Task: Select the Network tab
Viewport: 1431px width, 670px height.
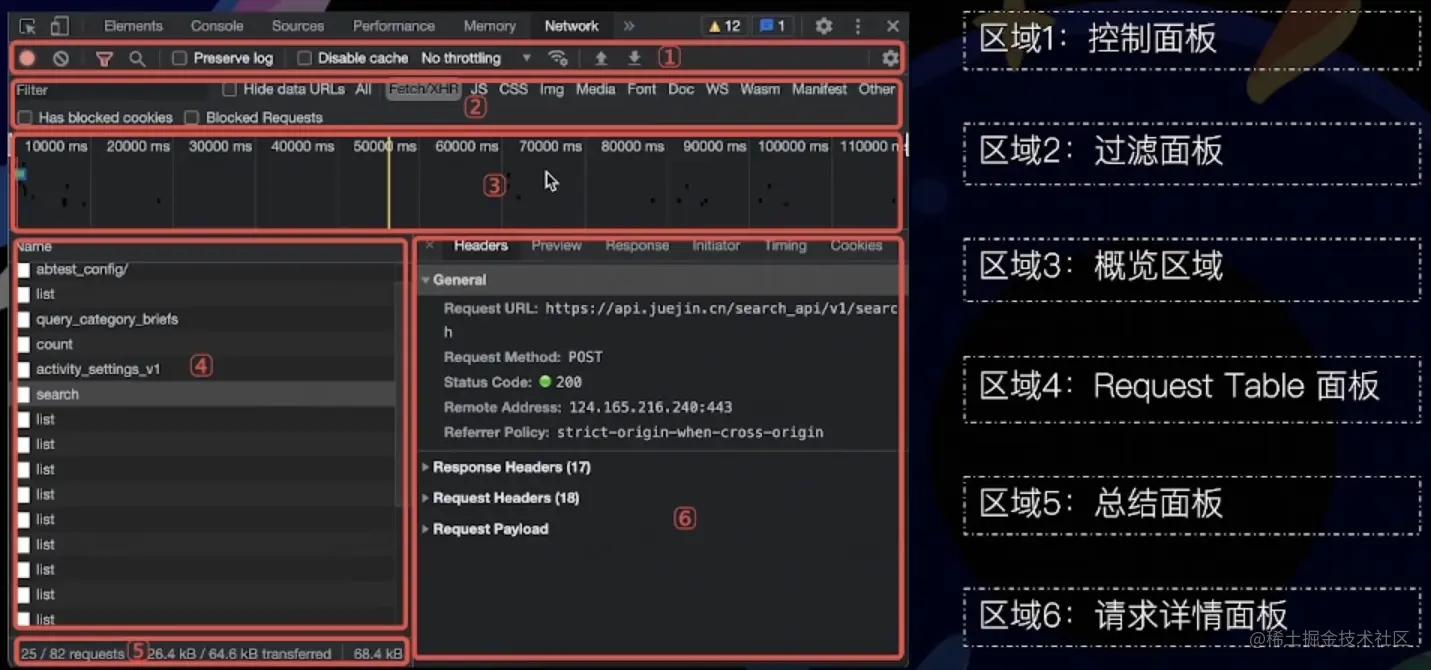Action: [x=572, y=26]
